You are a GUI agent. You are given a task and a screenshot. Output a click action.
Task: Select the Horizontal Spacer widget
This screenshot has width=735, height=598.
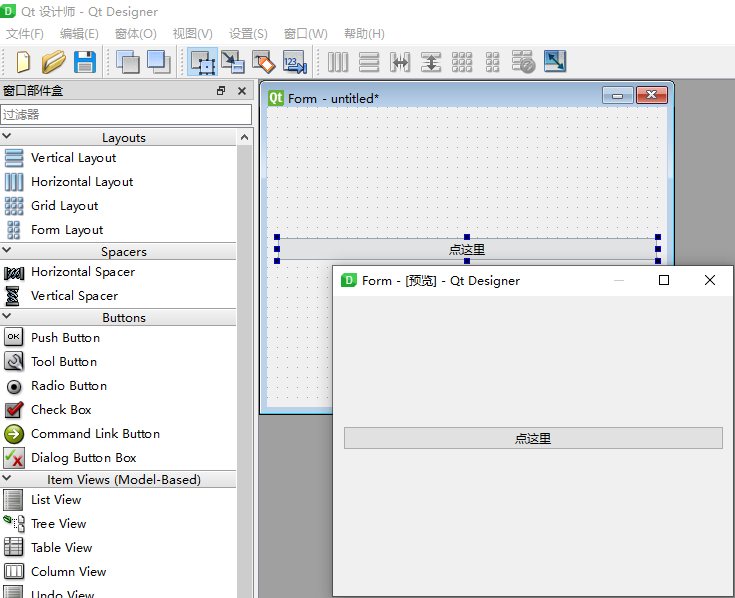pos(119,272)
